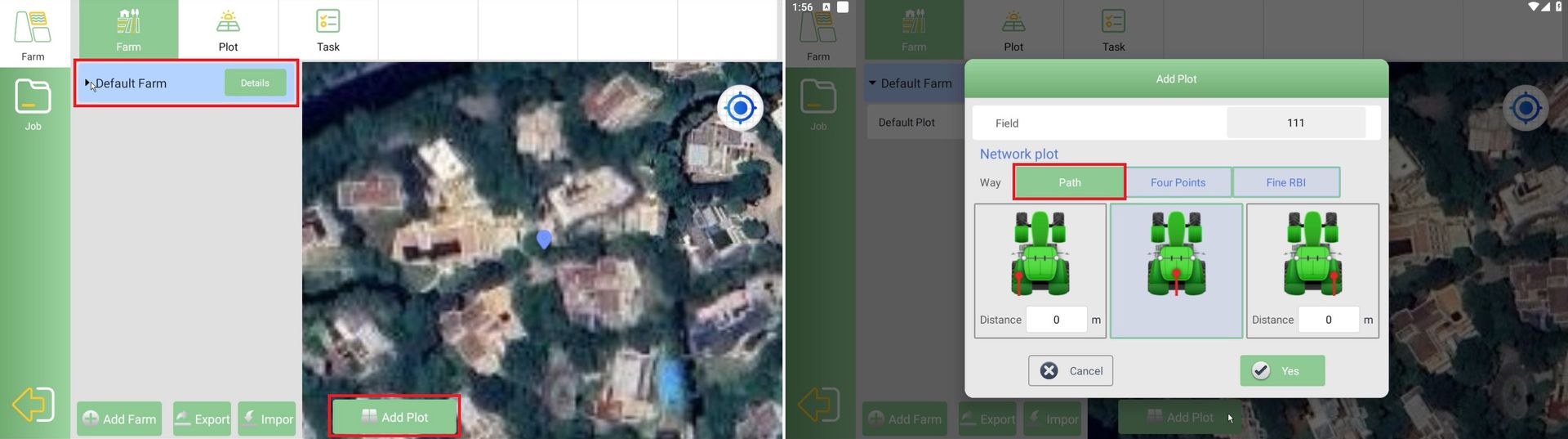Select Default Plot under Default Farm
Image resolution: width=1568 pixels, height=439 pixels.
coord(906,123)
